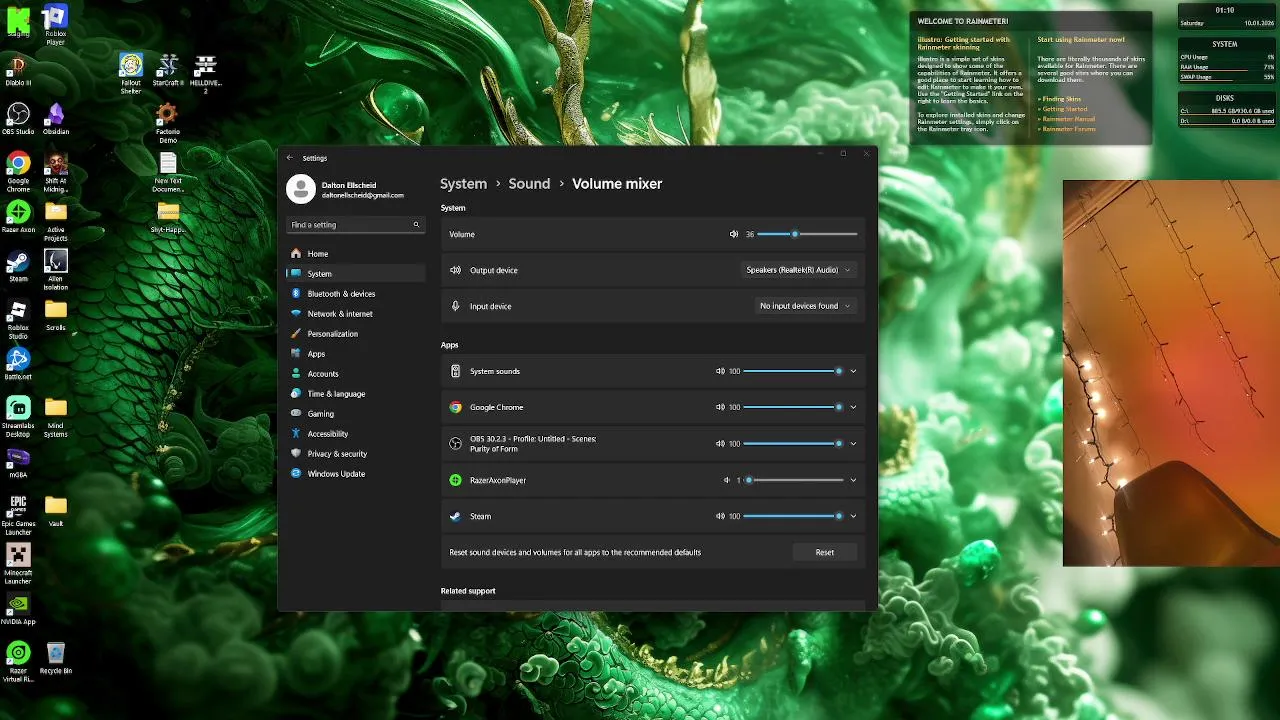Screen dimensions: 1280x720
Task: Open Obsidian desktop shortcut
Action: pyautogui.click(x=56, y=119)
